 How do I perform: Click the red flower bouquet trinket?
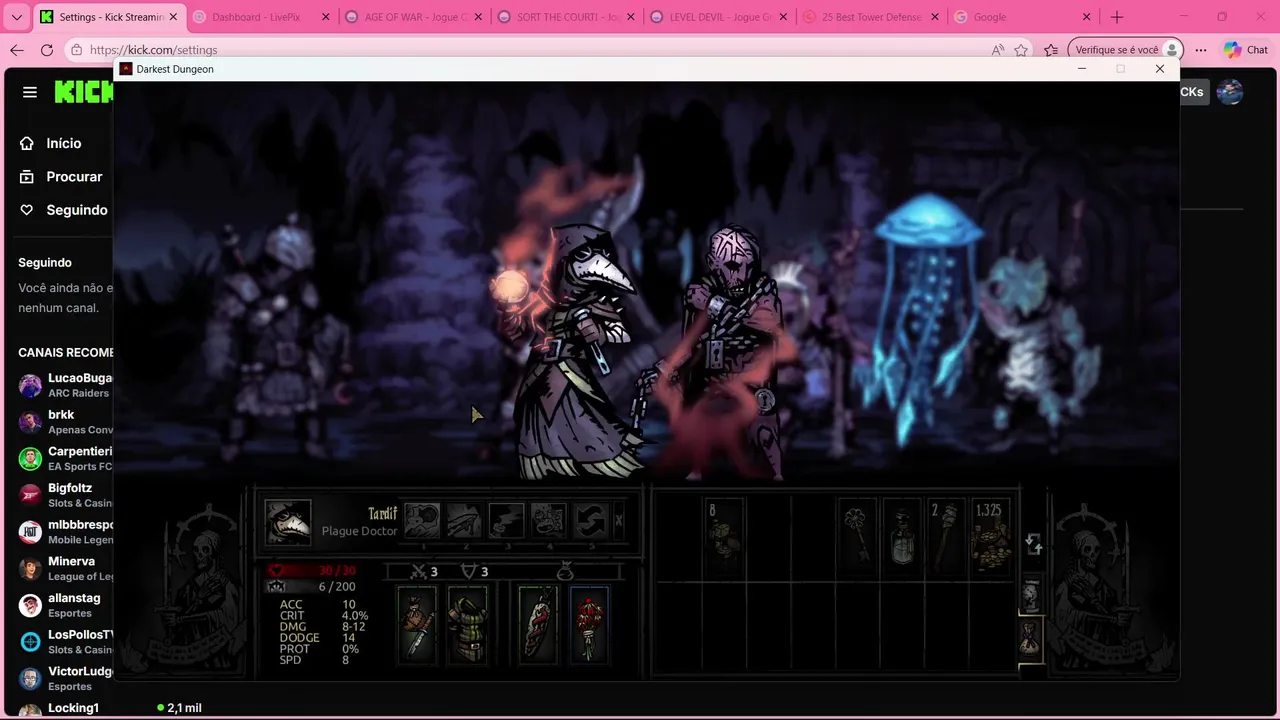(x=589, y=625)
